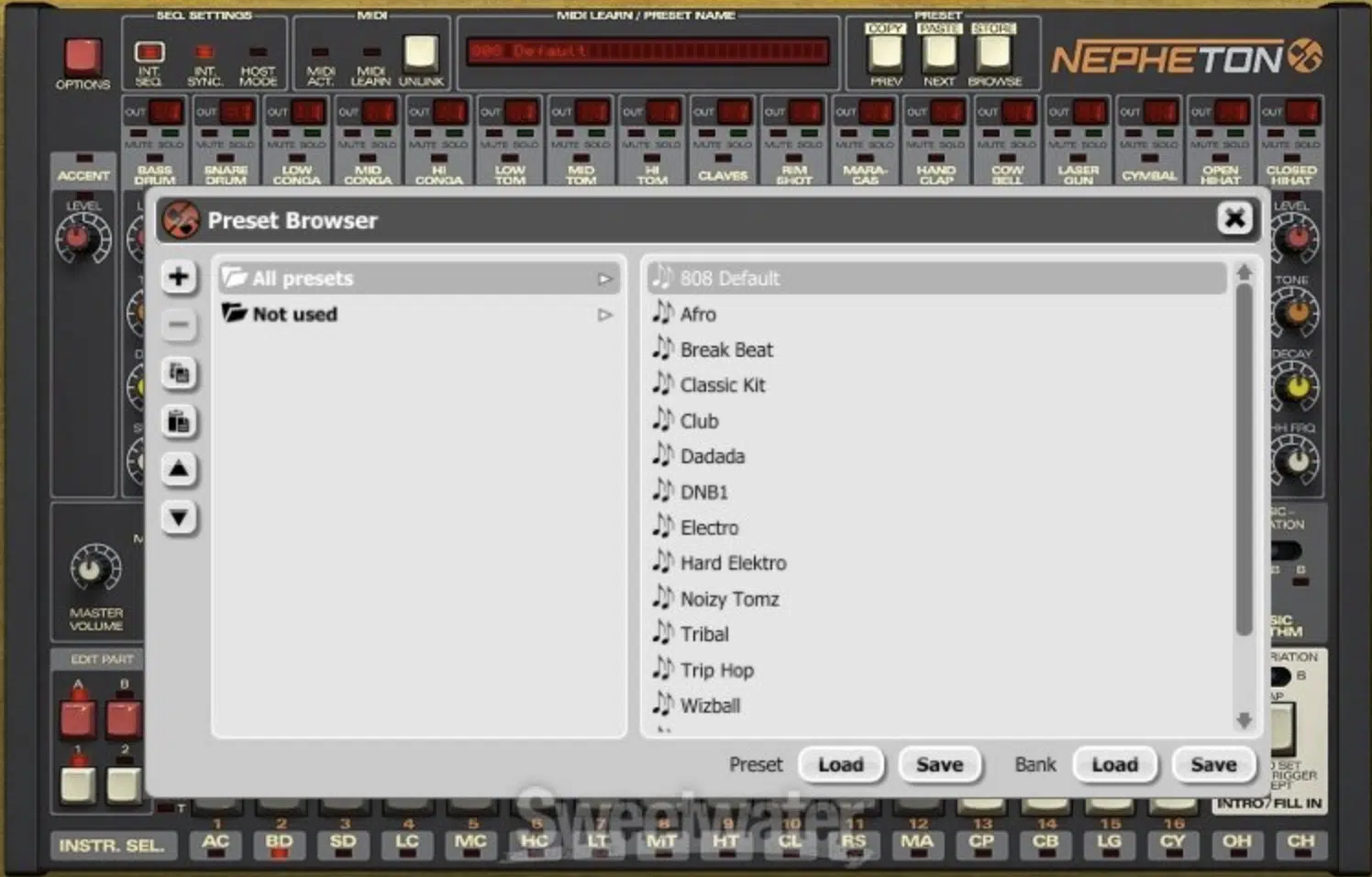Click preset list scrollbar up arrow
This screenshot has width=1372, height=877.
pos(1244,272)
